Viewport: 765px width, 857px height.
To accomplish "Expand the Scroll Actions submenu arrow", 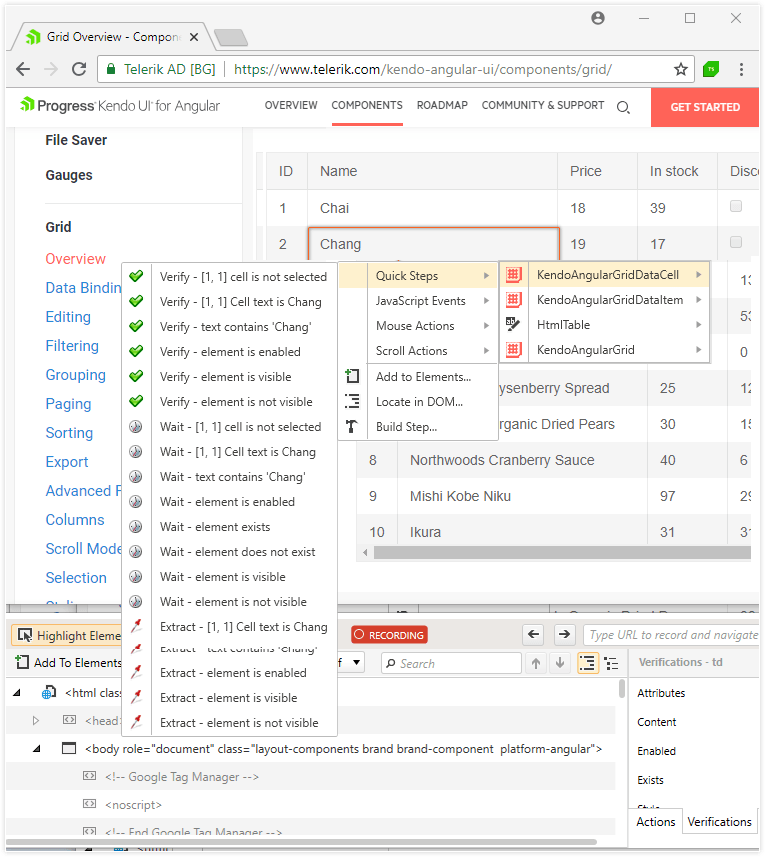I will [x=486, y=350].
